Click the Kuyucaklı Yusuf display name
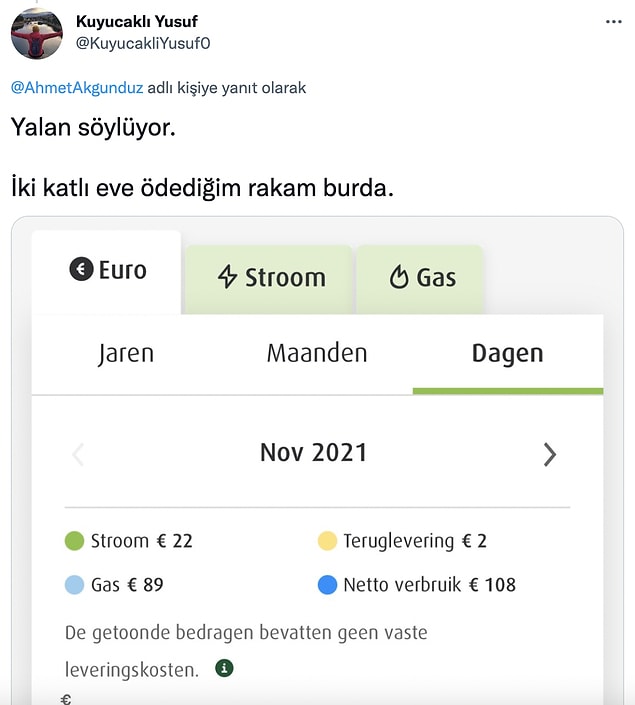The width and height of the screenshot is (635, 705). [137, 21]
